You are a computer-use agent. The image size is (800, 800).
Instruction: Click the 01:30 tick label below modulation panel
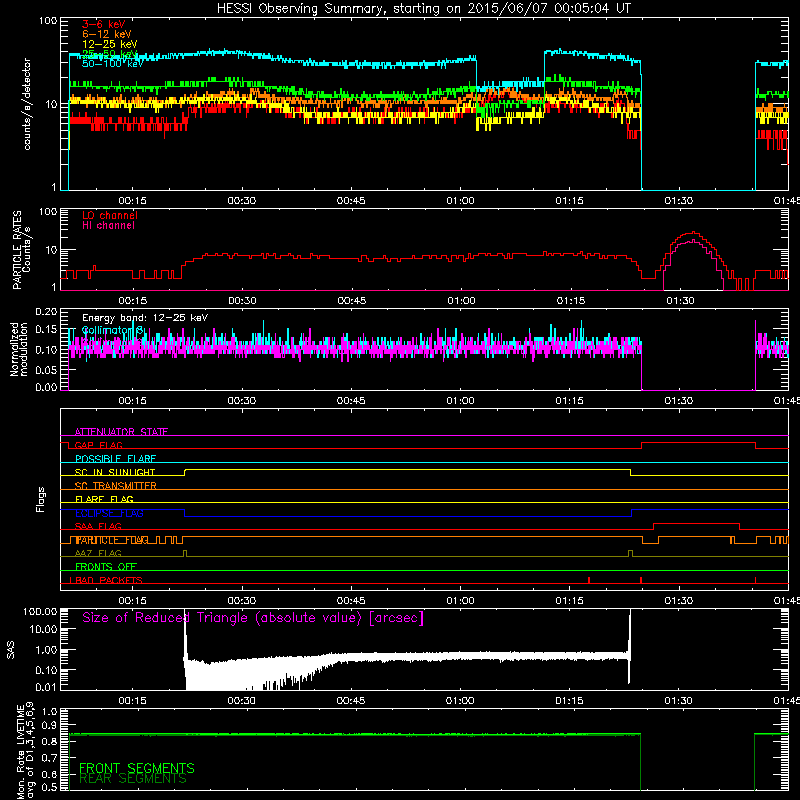679,401
